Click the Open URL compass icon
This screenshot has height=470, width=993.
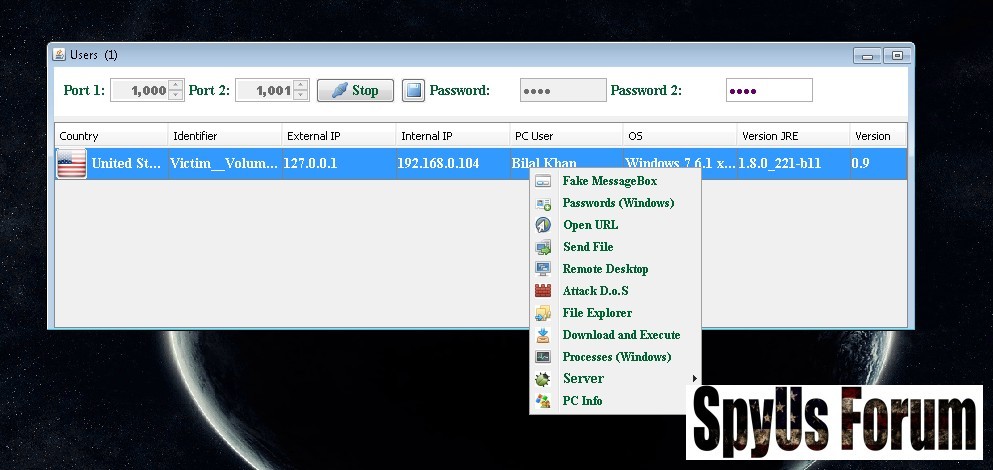[543, 225]
